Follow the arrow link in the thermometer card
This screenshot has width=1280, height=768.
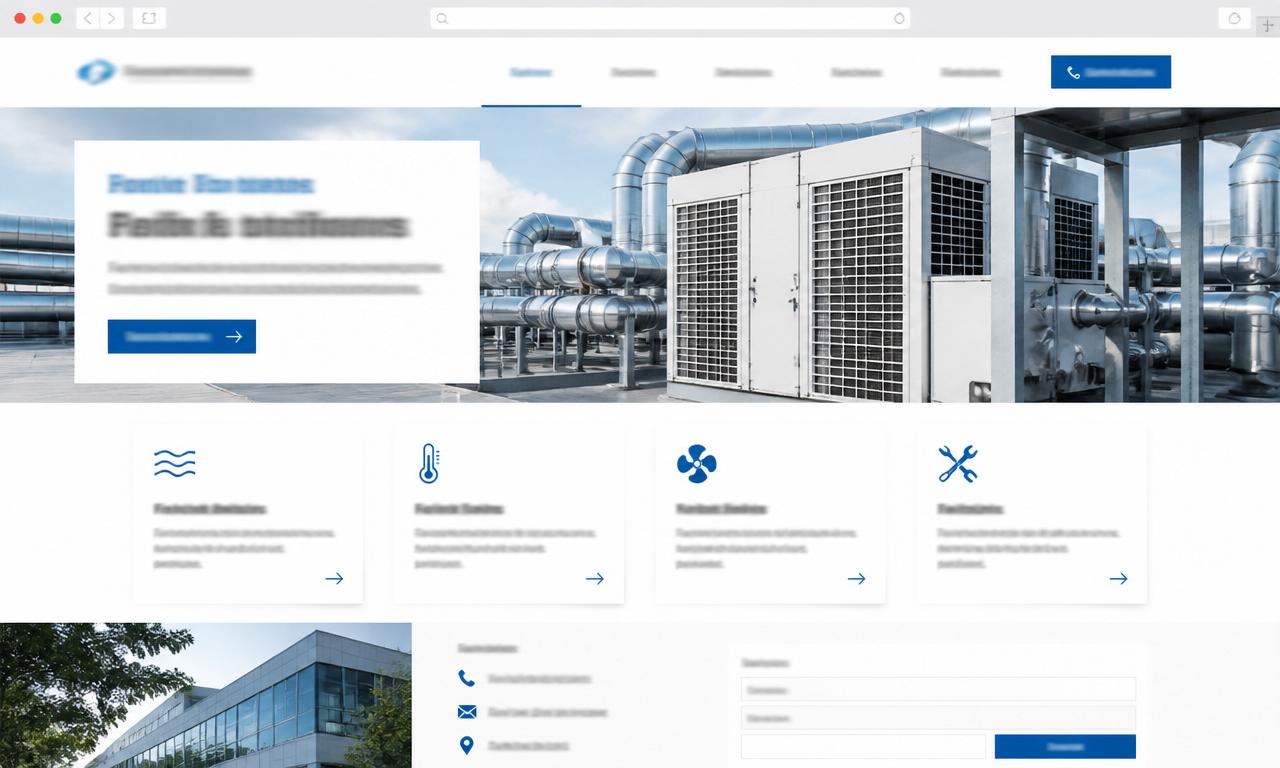tap(595, 578)
